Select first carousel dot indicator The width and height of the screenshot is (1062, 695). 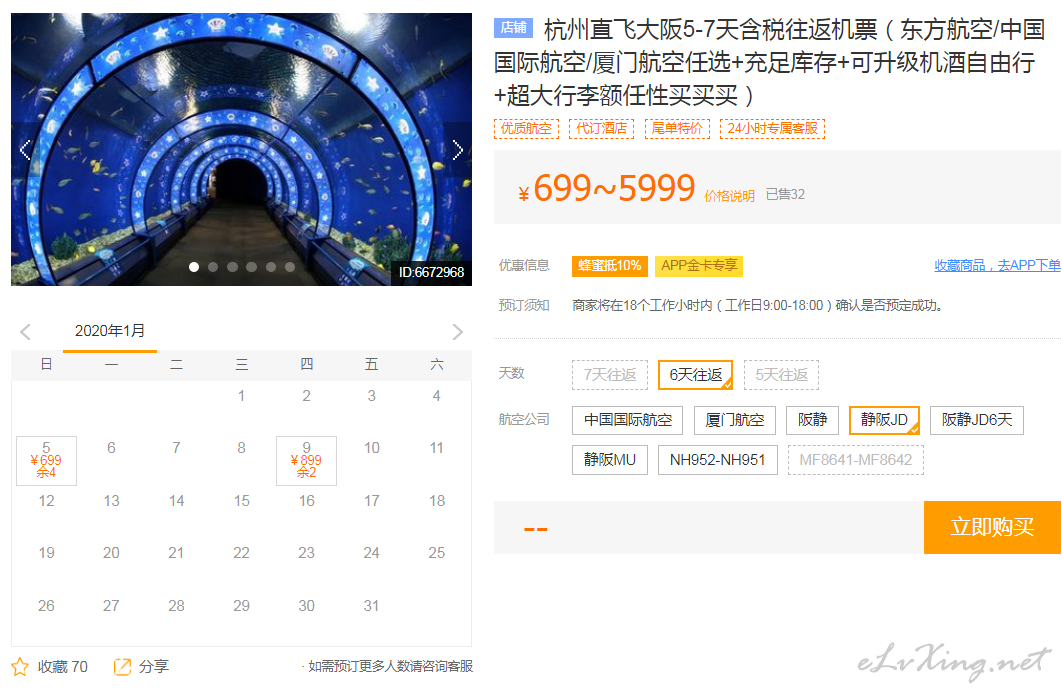(194, 267)
